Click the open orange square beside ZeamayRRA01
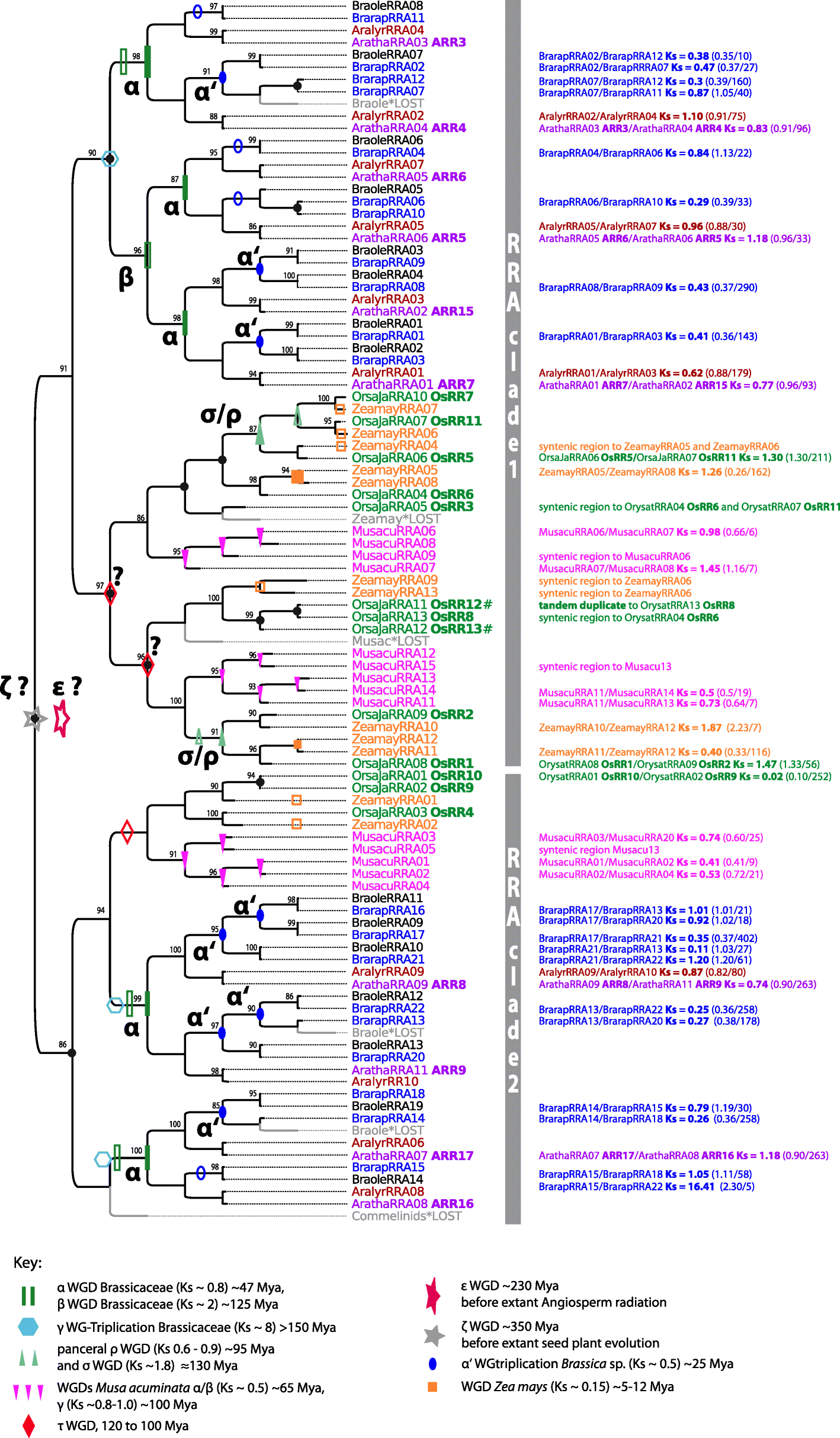840x1438 pixels. click(297, 800)
